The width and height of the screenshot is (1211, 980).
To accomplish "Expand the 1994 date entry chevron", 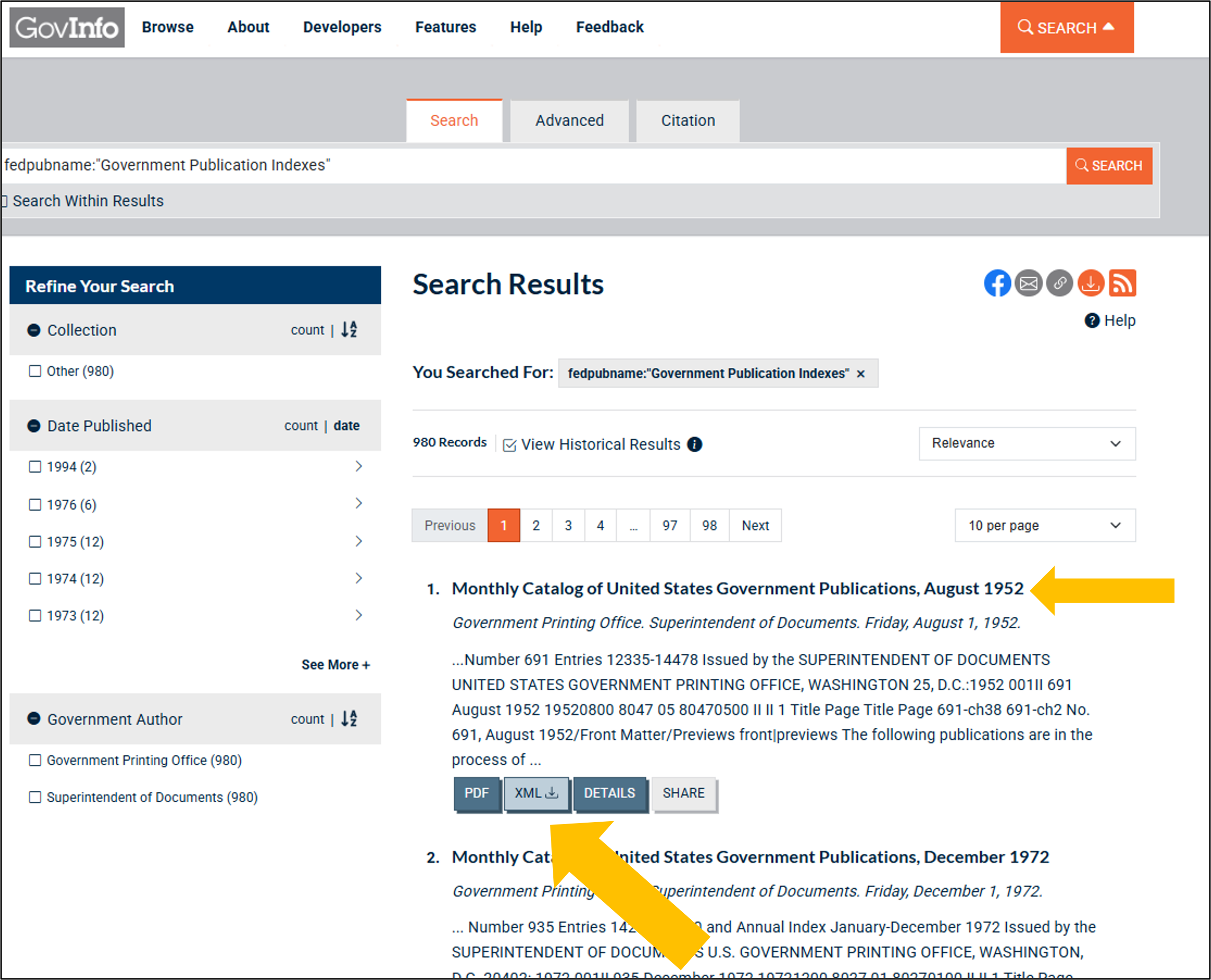I will (x=359, y=466).
